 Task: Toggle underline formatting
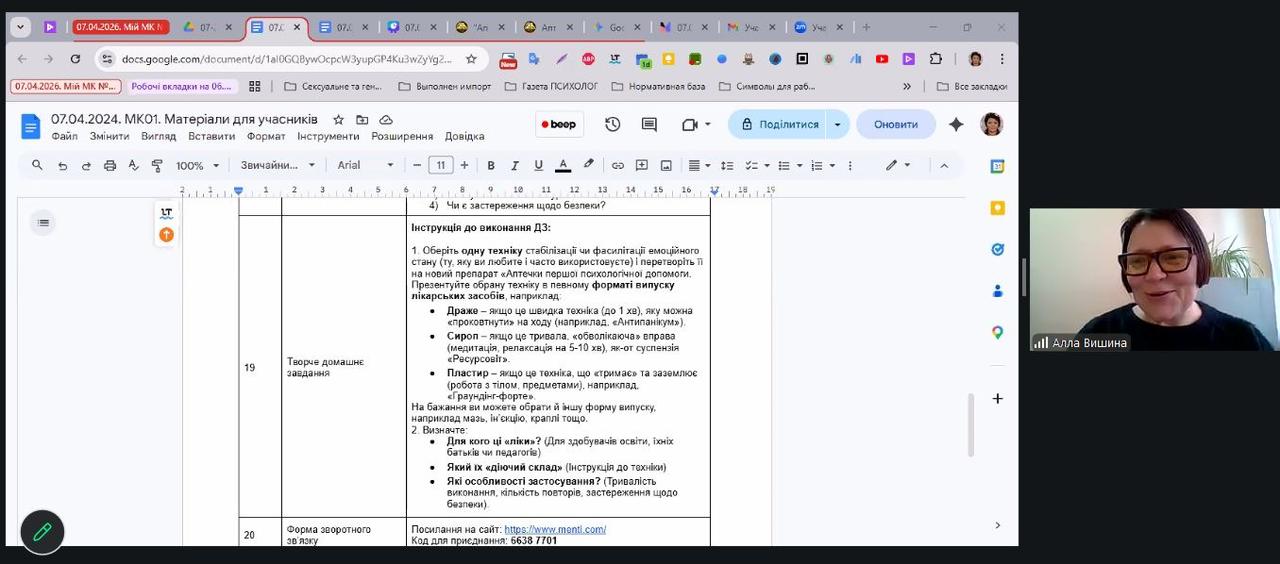pos(539,166)
